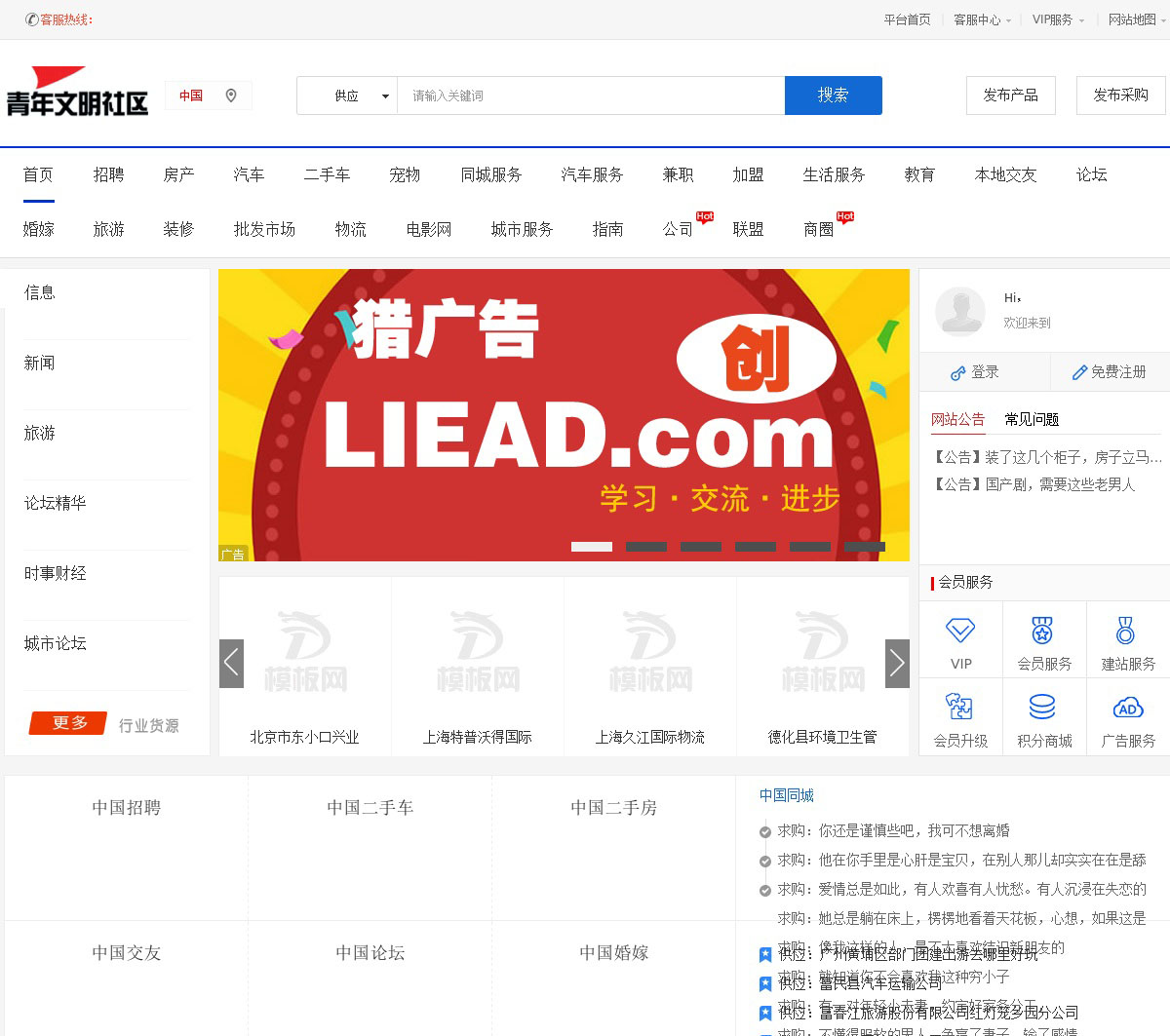Select the second banner slide indicator

[x=645, y=547]
